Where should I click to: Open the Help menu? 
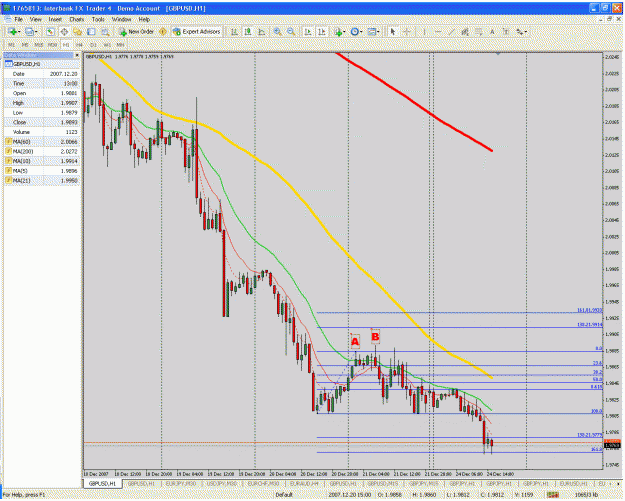click(x=144, y=19)
